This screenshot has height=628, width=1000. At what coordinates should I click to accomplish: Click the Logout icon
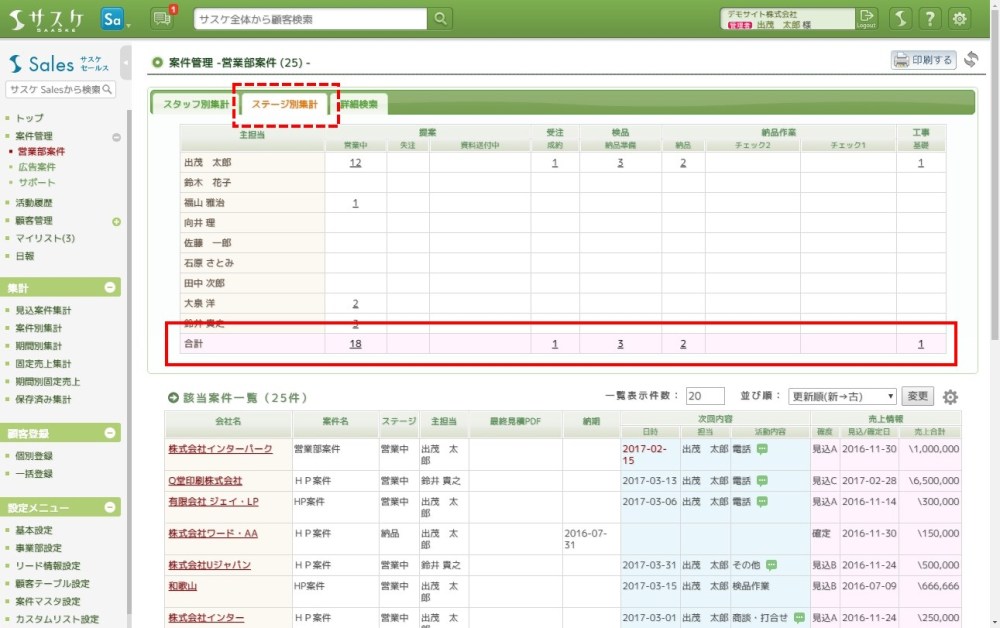[x=867, y=18]
